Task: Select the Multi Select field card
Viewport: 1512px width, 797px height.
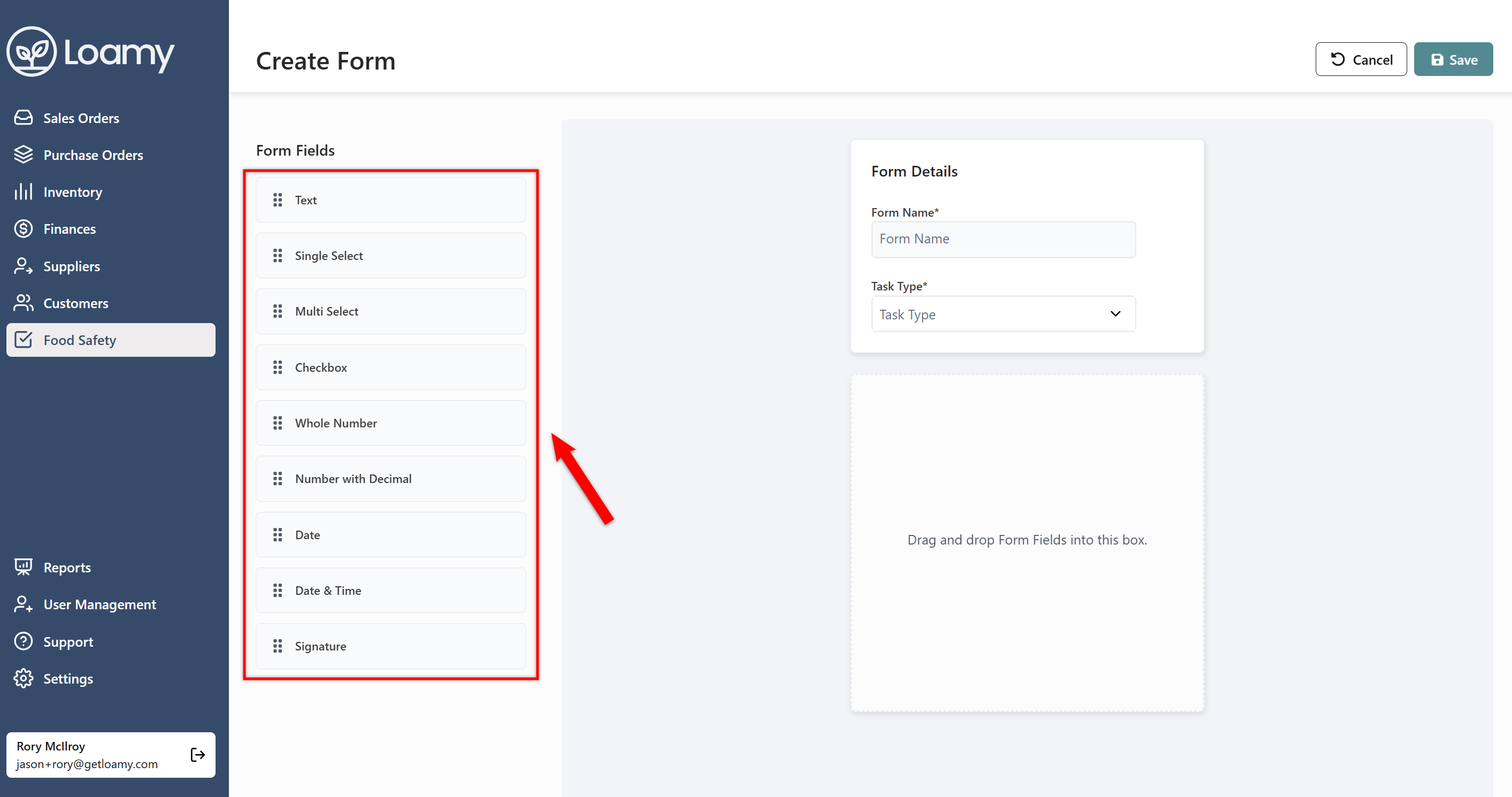Action: point(390,311)
